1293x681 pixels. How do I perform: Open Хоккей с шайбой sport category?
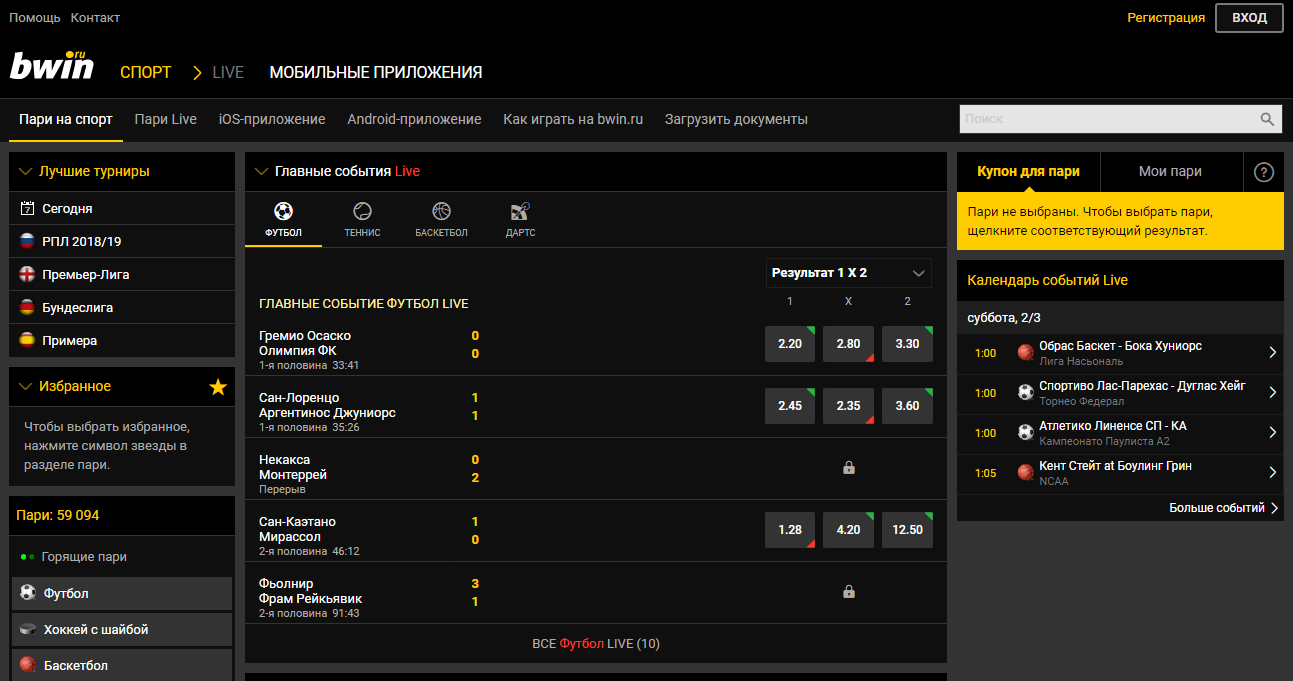122,629
